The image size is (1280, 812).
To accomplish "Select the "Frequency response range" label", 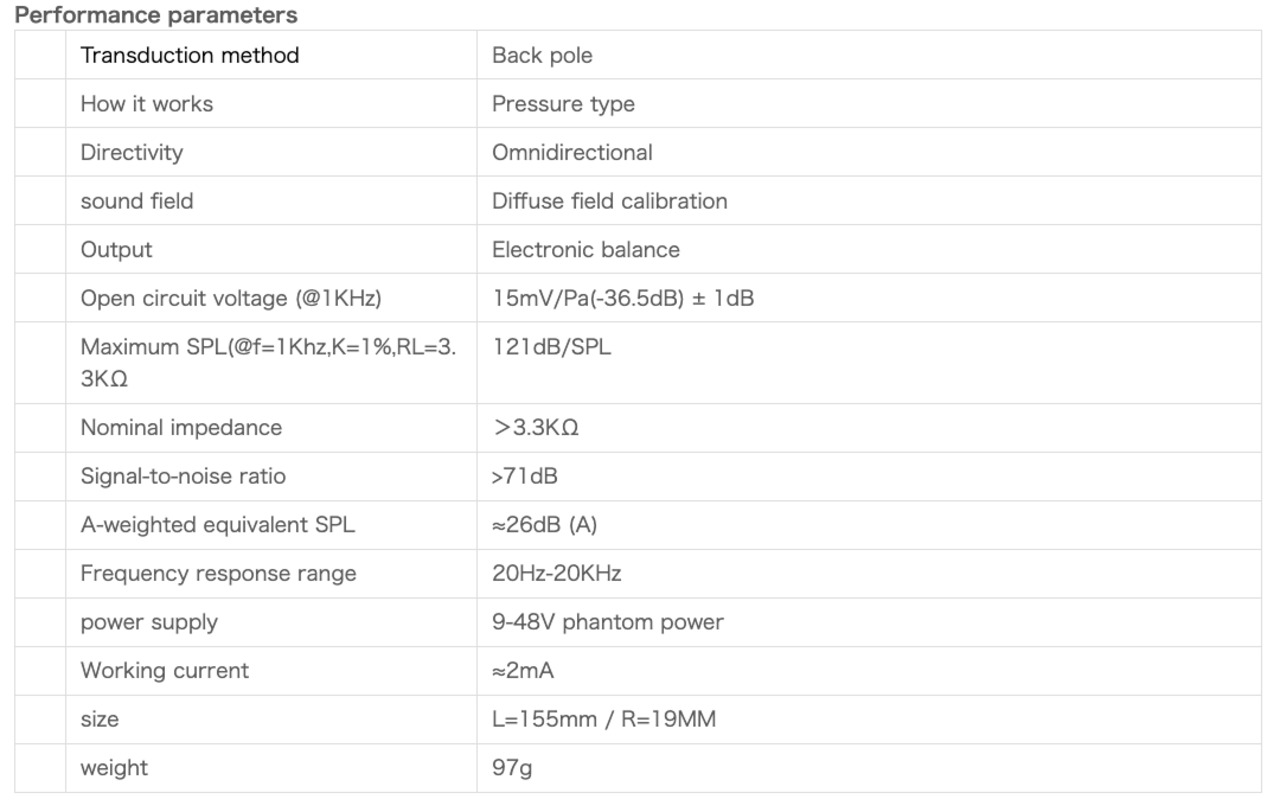I will [x=218, y=574].
